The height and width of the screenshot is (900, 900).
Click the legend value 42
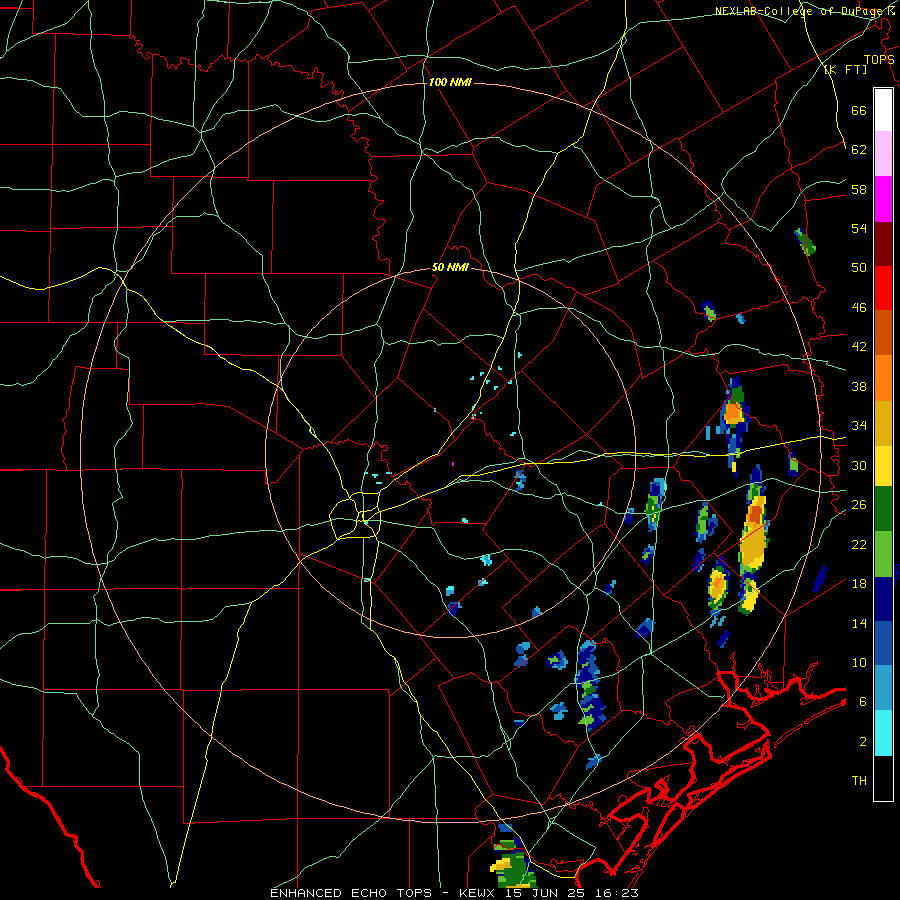point(859,347)
